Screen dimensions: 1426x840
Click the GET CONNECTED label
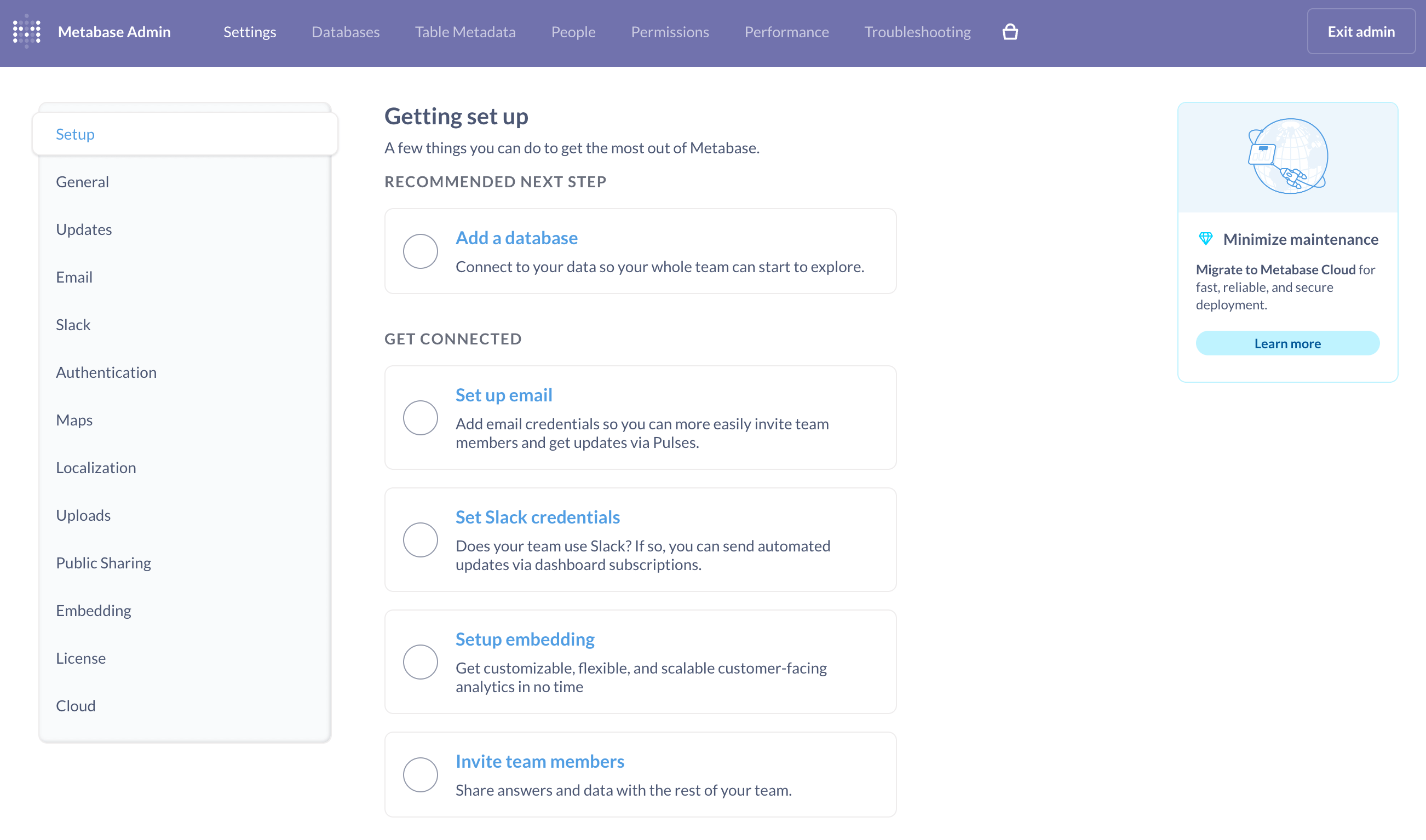[x=453, y=339]
